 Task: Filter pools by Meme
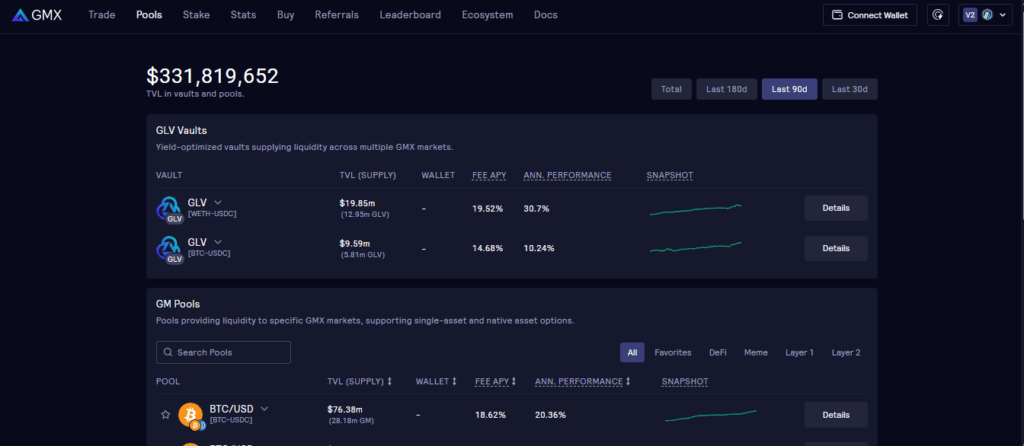pyautogui.click(x=756, y=353)
